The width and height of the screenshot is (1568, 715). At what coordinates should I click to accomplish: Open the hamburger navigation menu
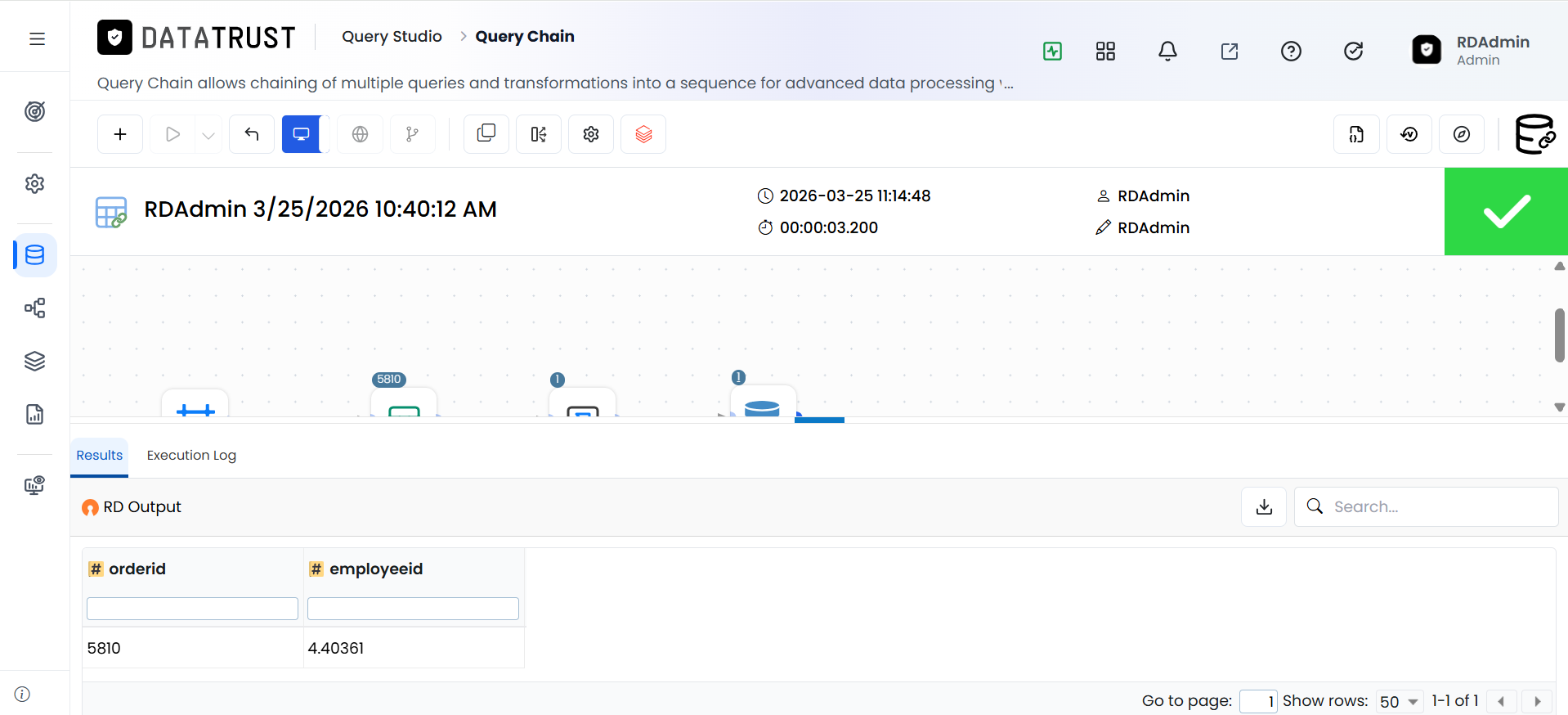coord(37,38)
